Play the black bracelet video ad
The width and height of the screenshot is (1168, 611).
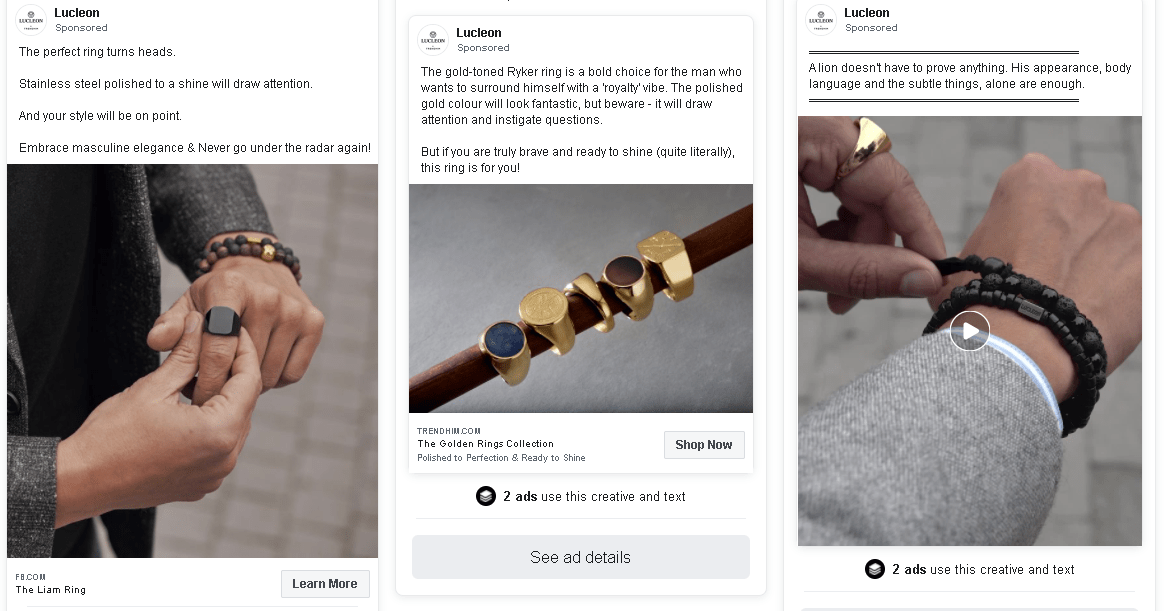[x=969, y=330]
